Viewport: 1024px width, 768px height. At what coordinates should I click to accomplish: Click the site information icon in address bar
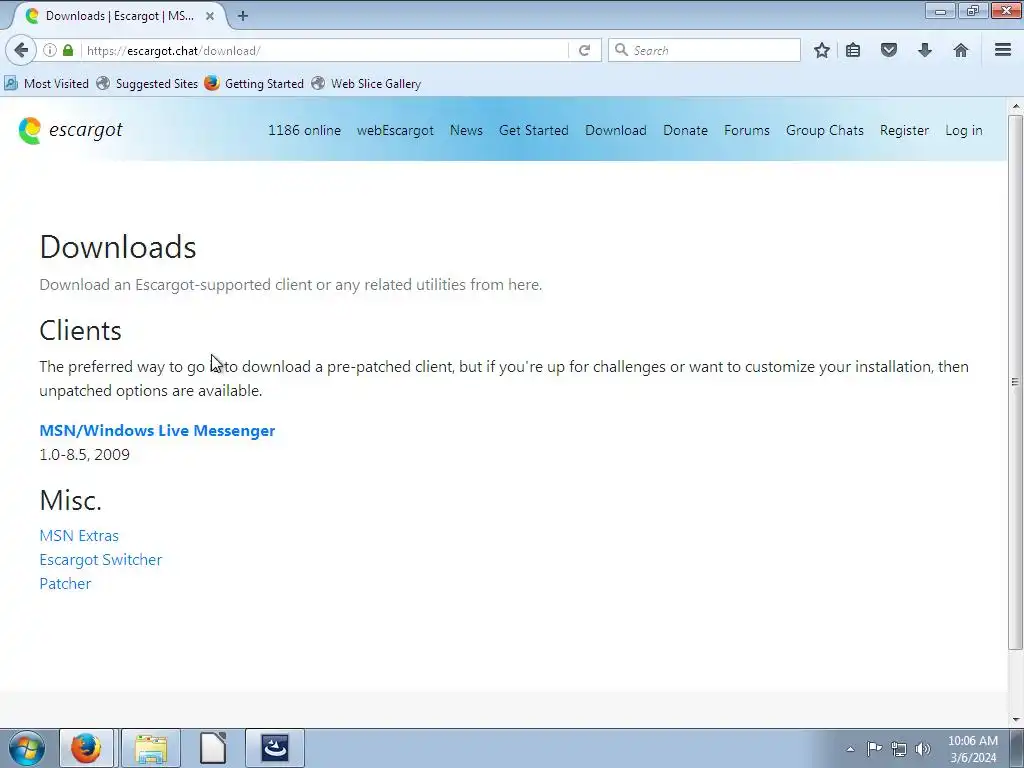point(50,50)
